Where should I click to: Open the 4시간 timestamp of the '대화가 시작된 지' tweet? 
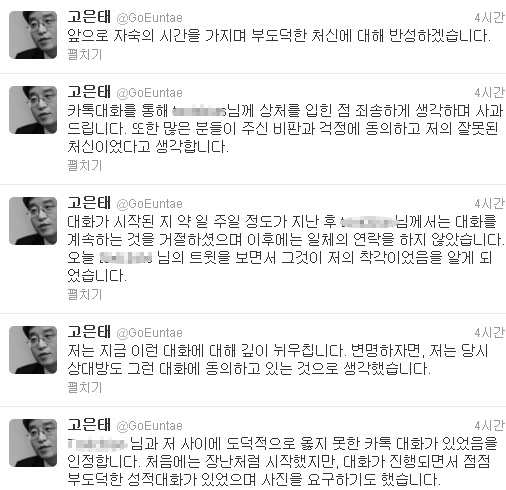[x=490, y=204]
